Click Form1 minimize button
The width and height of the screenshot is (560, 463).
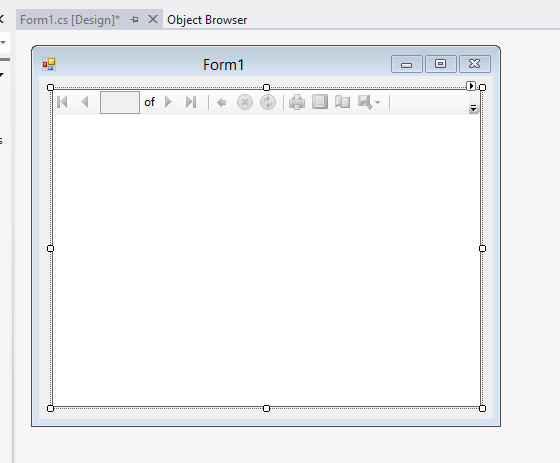[x=406, y=64]
